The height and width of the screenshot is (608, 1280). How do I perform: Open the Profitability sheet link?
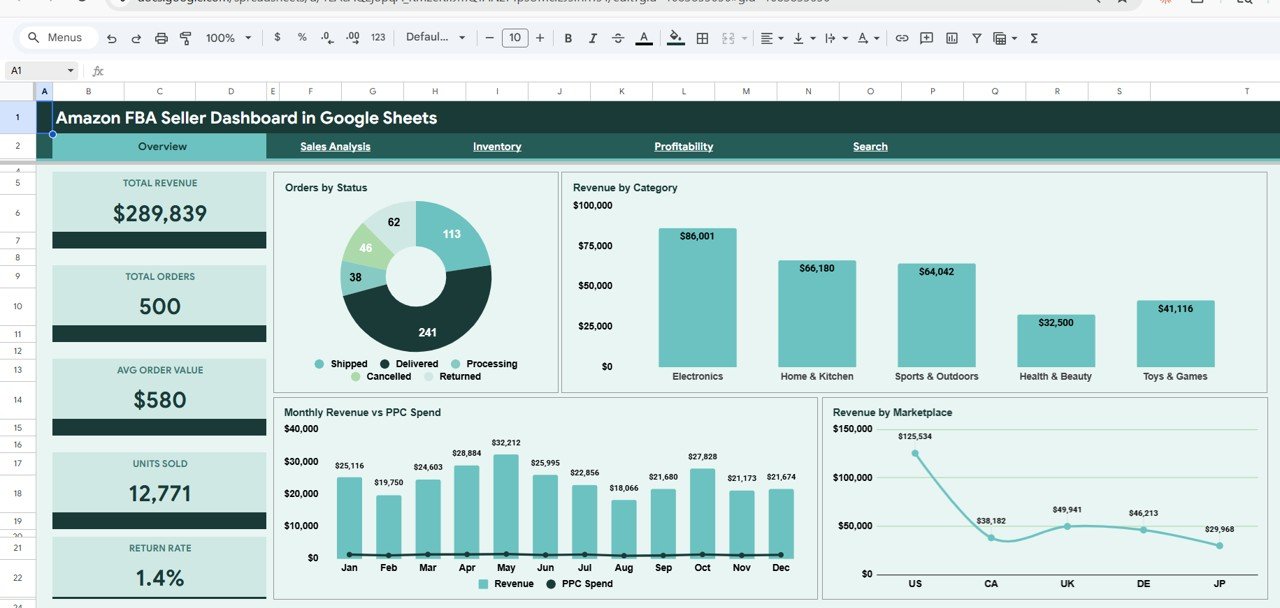683,146
